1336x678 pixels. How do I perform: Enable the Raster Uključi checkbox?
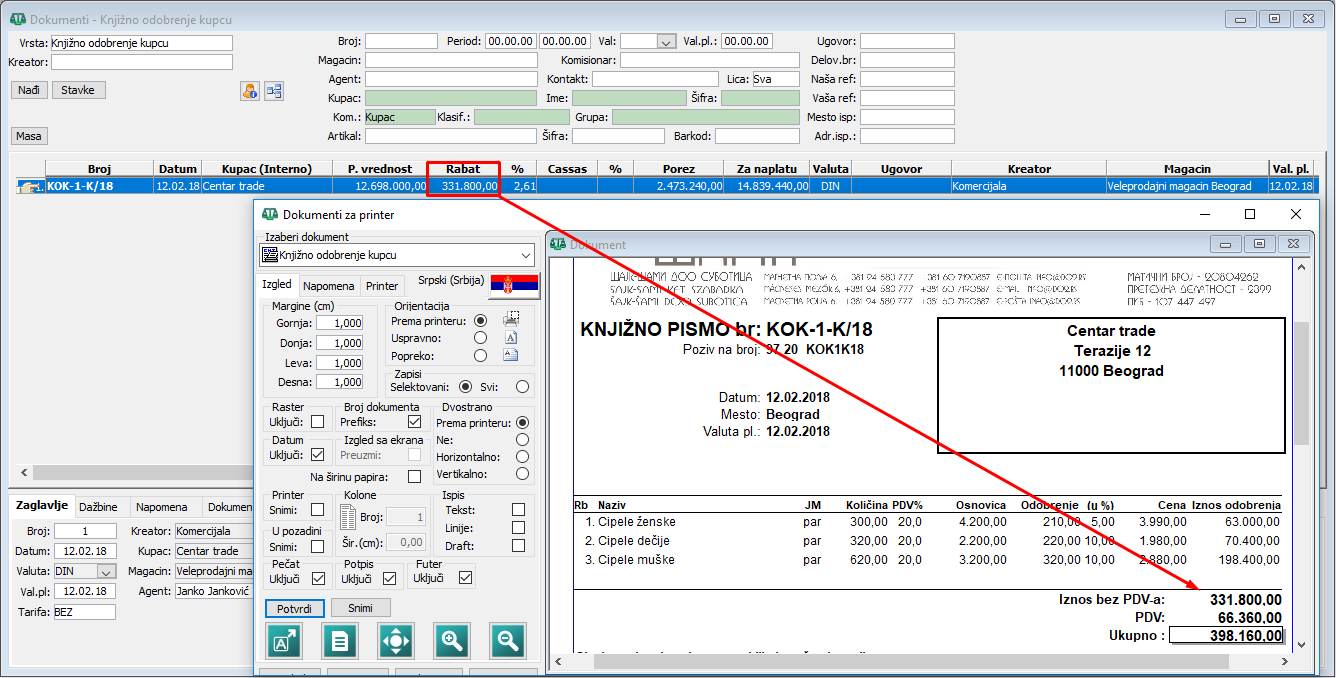pyautogui.click(x=317, y=422)
